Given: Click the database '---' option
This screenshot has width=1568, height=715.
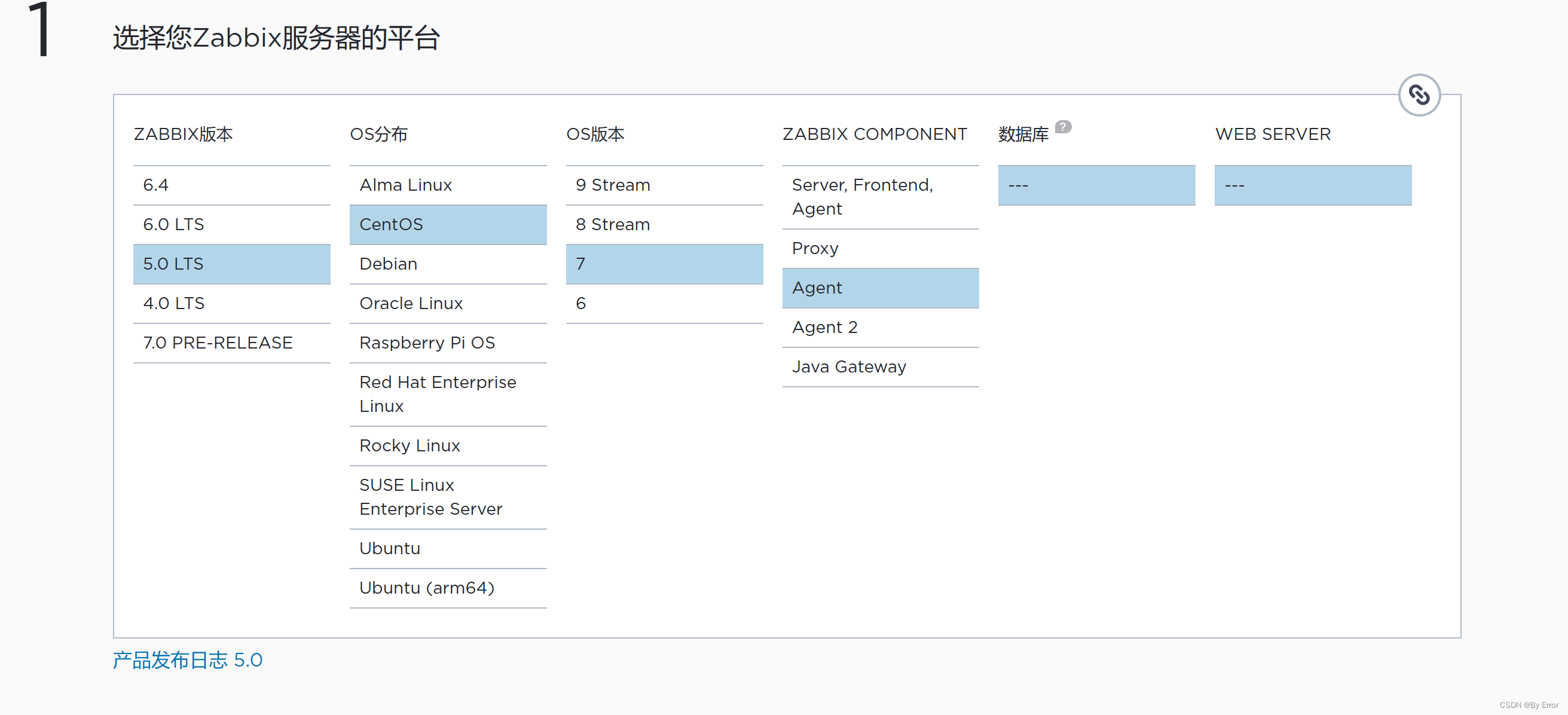Looking at the screenshot, I should click(x=1096, y=185).
